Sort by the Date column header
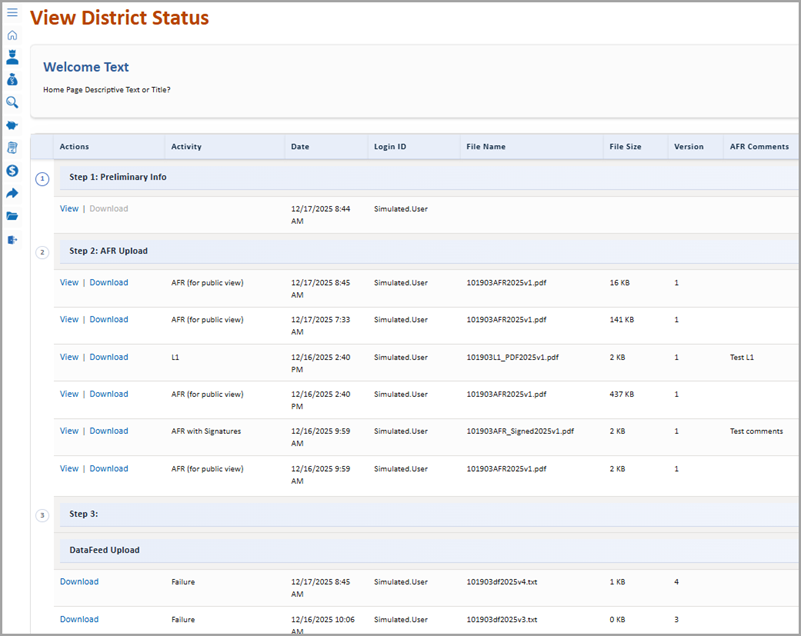The width and height of the screenshot is (801, 636). click(x=300, y=147)
